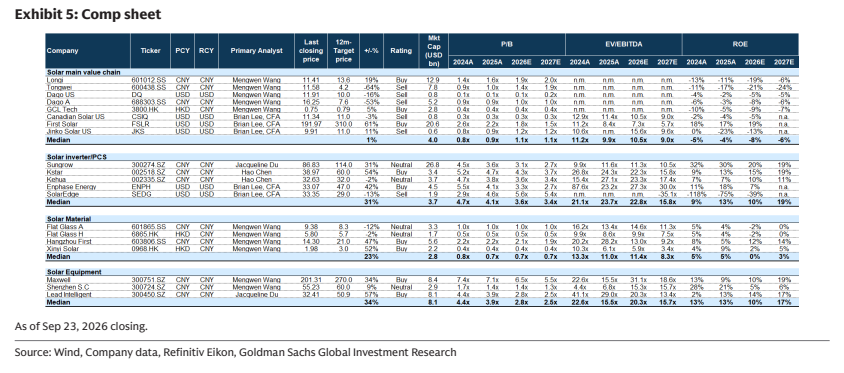
Task: Click the 'Solar inverter/PCS' section label
Action: pyautogui.click(x=77, y=157)
